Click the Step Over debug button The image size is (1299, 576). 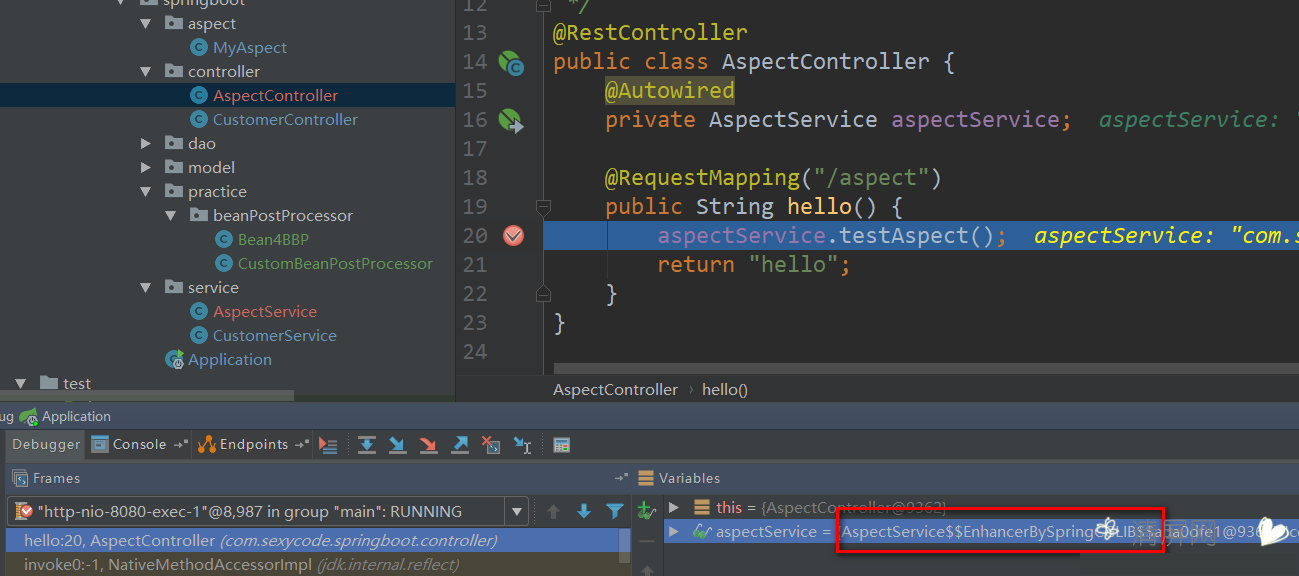pos(367,445)
